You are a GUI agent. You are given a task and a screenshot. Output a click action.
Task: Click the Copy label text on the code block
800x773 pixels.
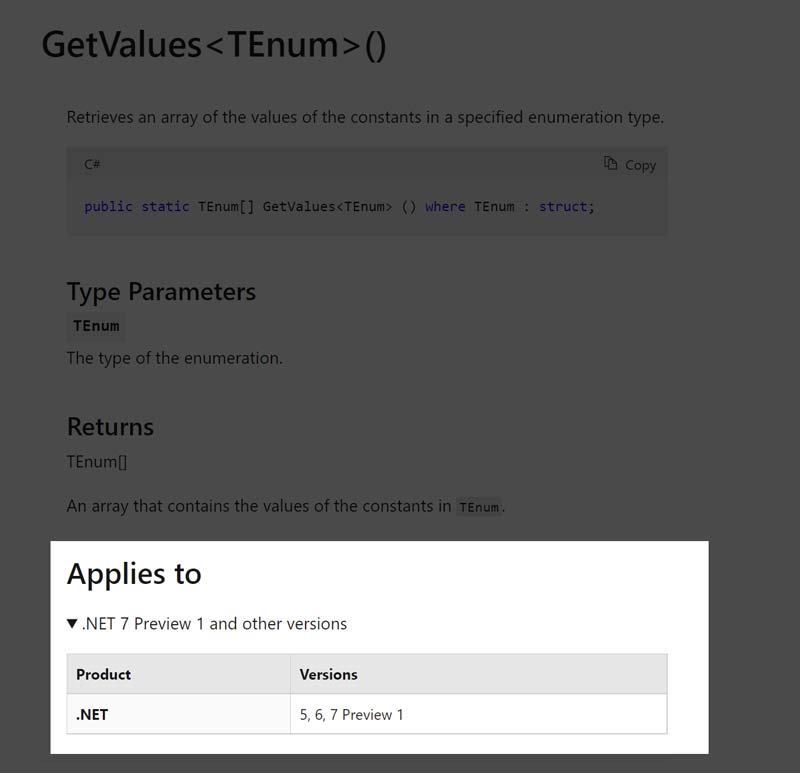tap(640, 165)
